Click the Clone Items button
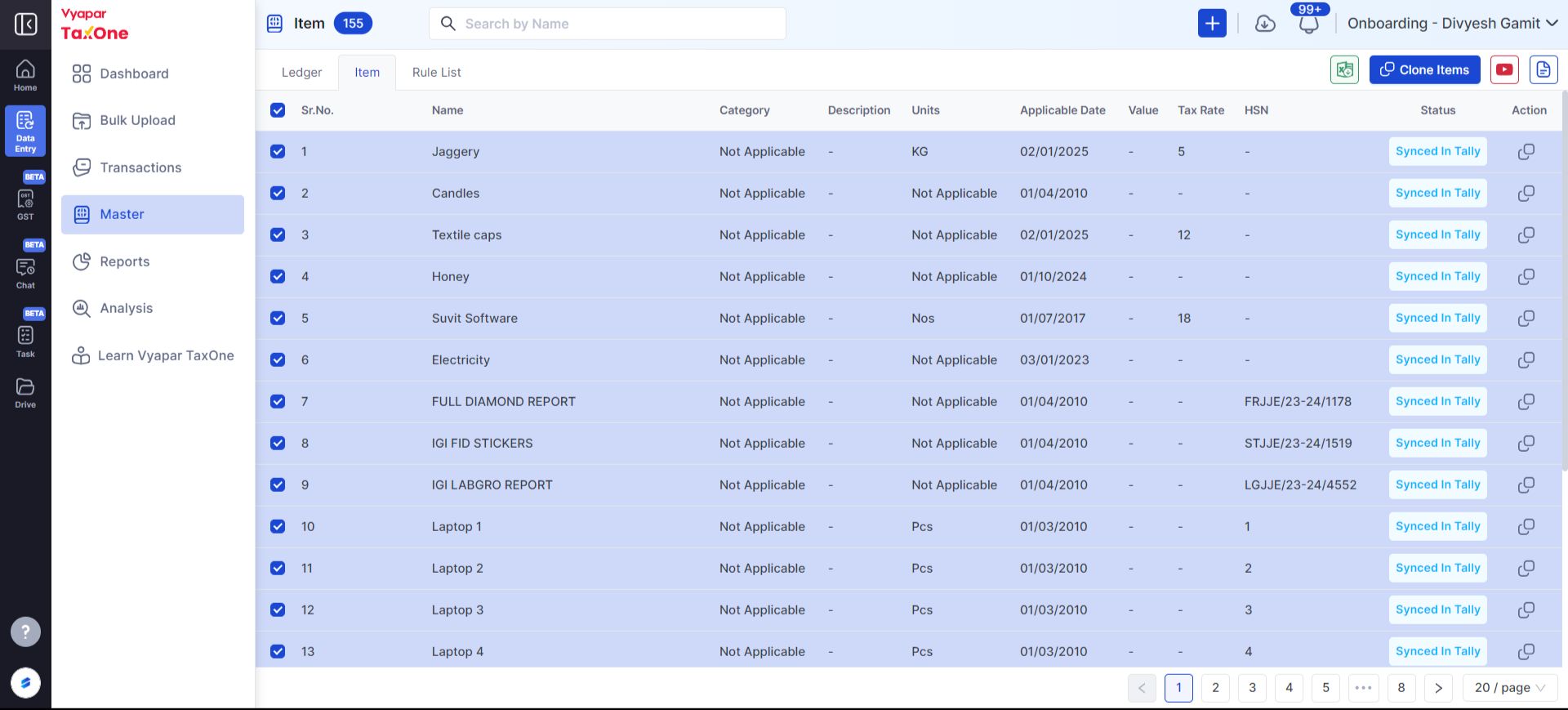Screen dimensions: 1568x710 [x=1424, y=70]
